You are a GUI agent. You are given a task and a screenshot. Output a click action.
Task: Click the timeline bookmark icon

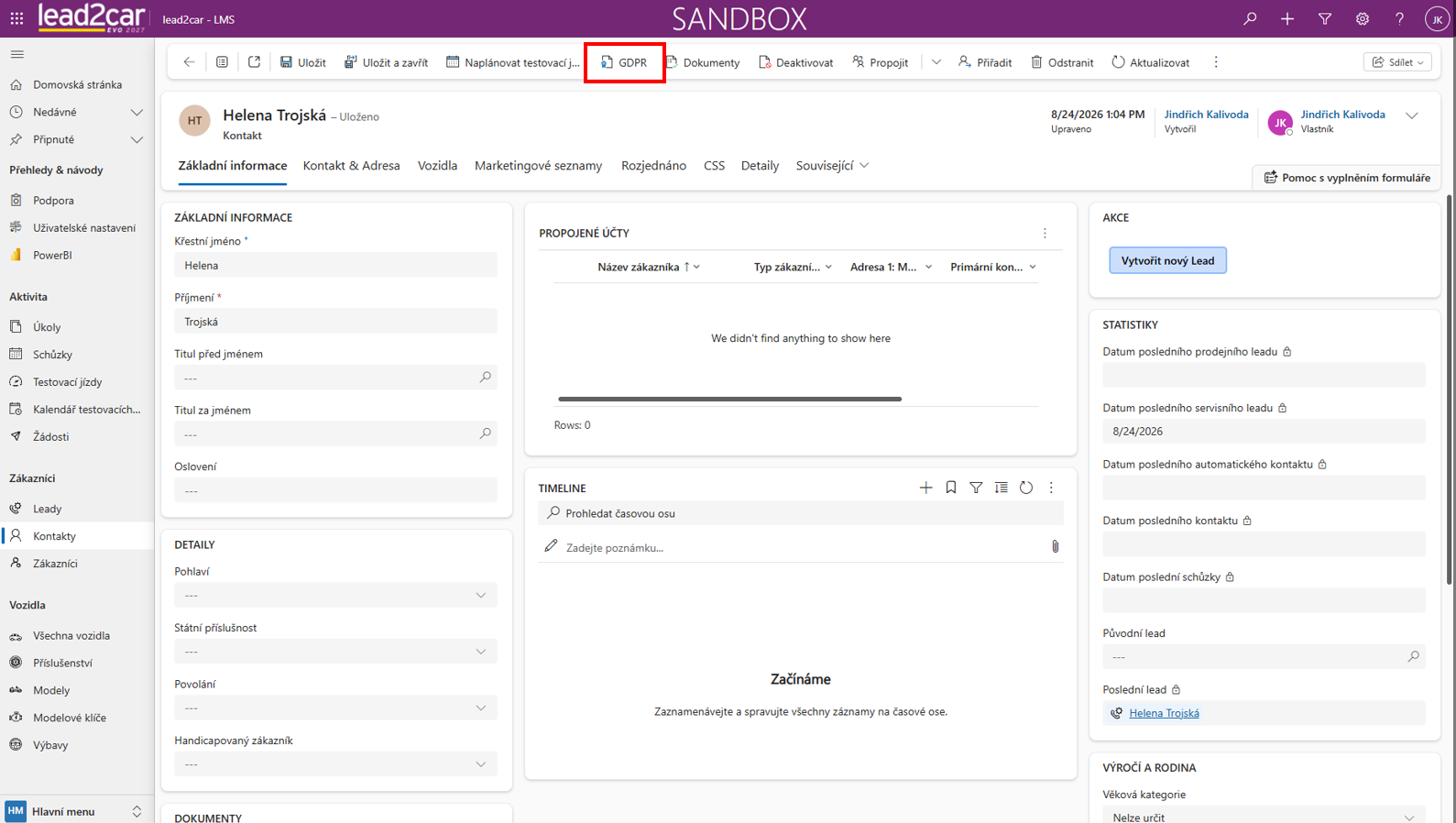(x=951, y=488)
